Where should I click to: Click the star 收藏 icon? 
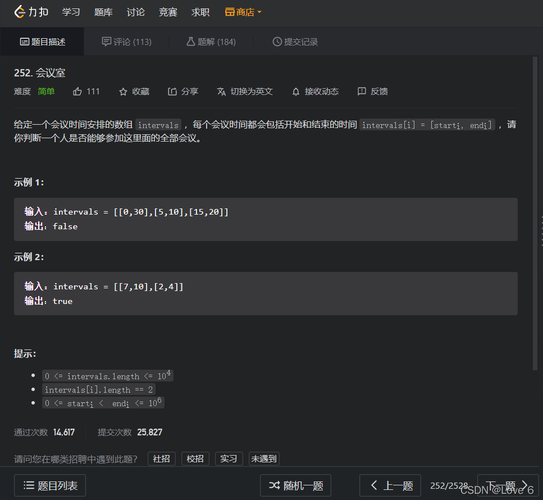(x=123, y=92)
